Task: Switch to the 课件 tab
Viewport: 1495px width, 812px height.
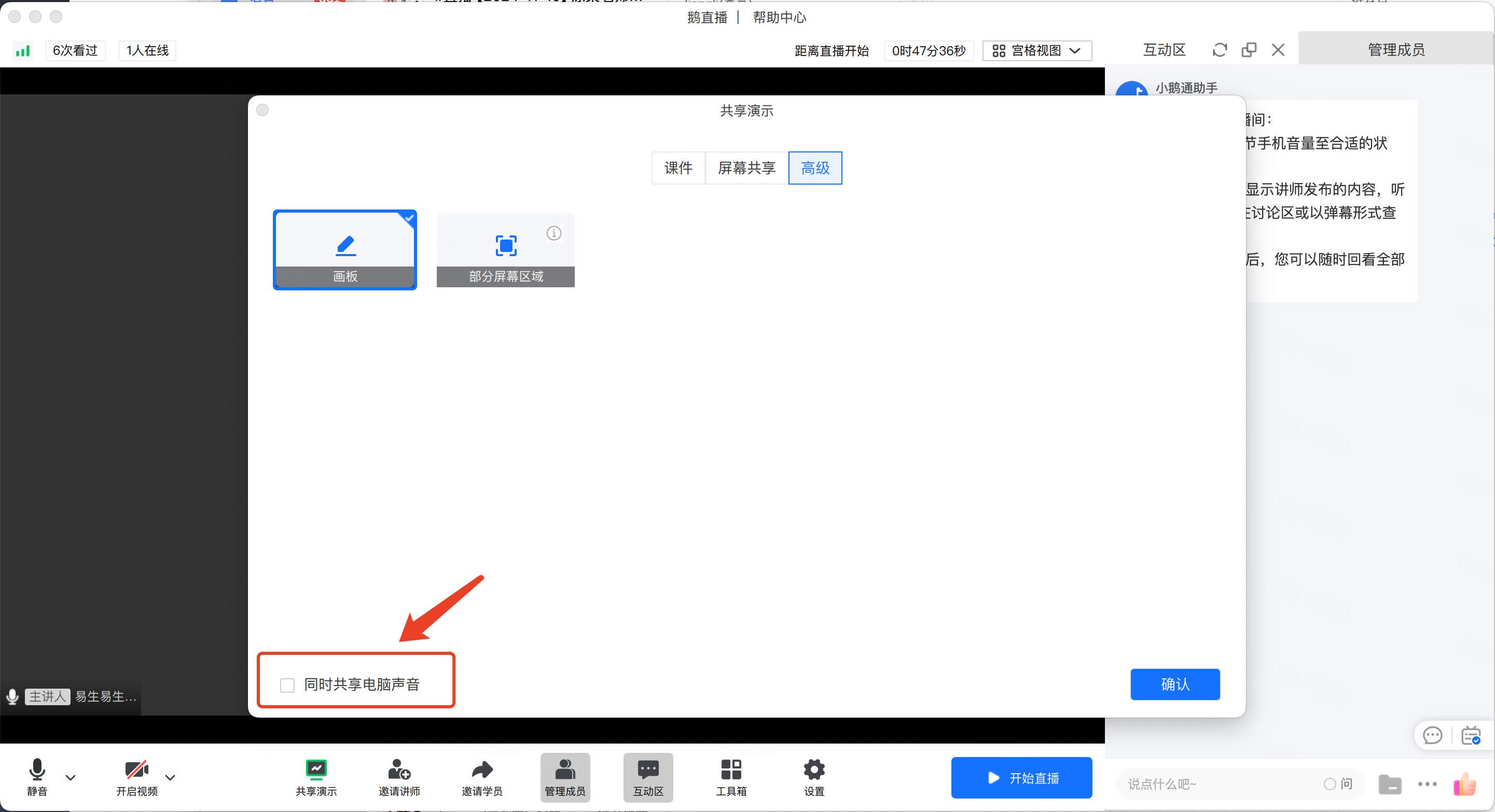Action: pos(679,168)
